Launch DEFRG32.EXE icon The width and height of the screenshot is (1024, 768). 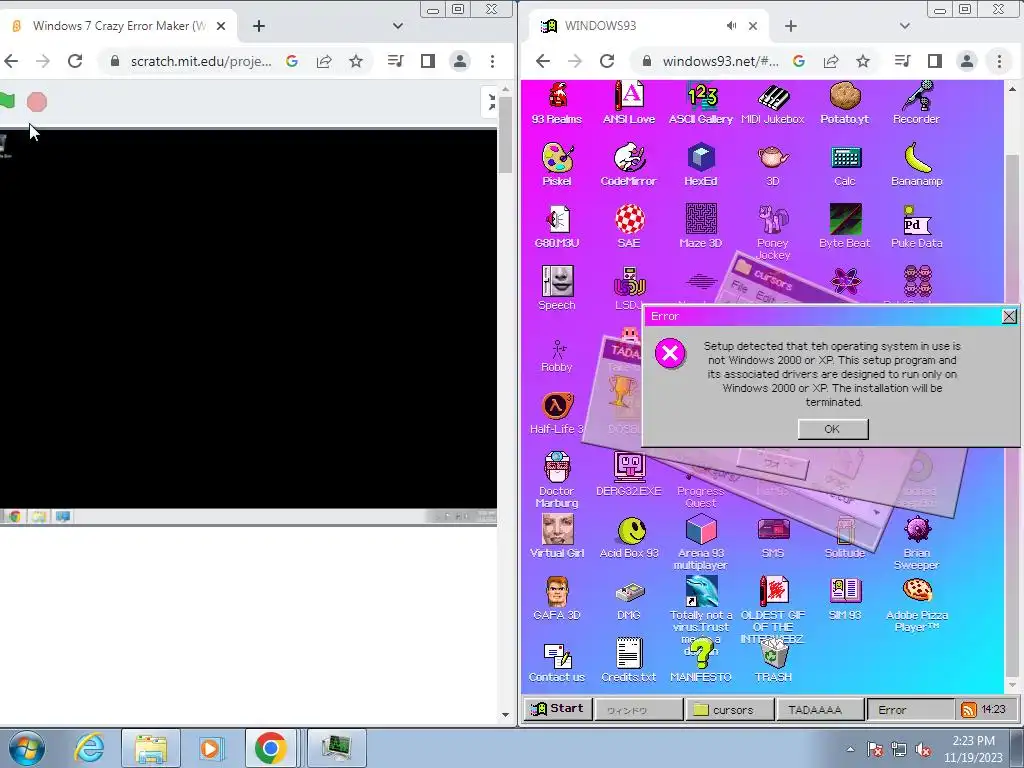click(628, 474)
